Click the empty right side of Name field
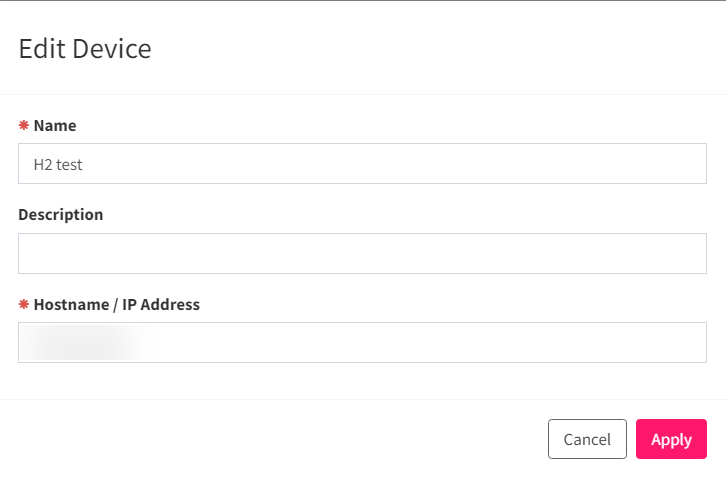The image size is (726, 477). tap(600, 164)
